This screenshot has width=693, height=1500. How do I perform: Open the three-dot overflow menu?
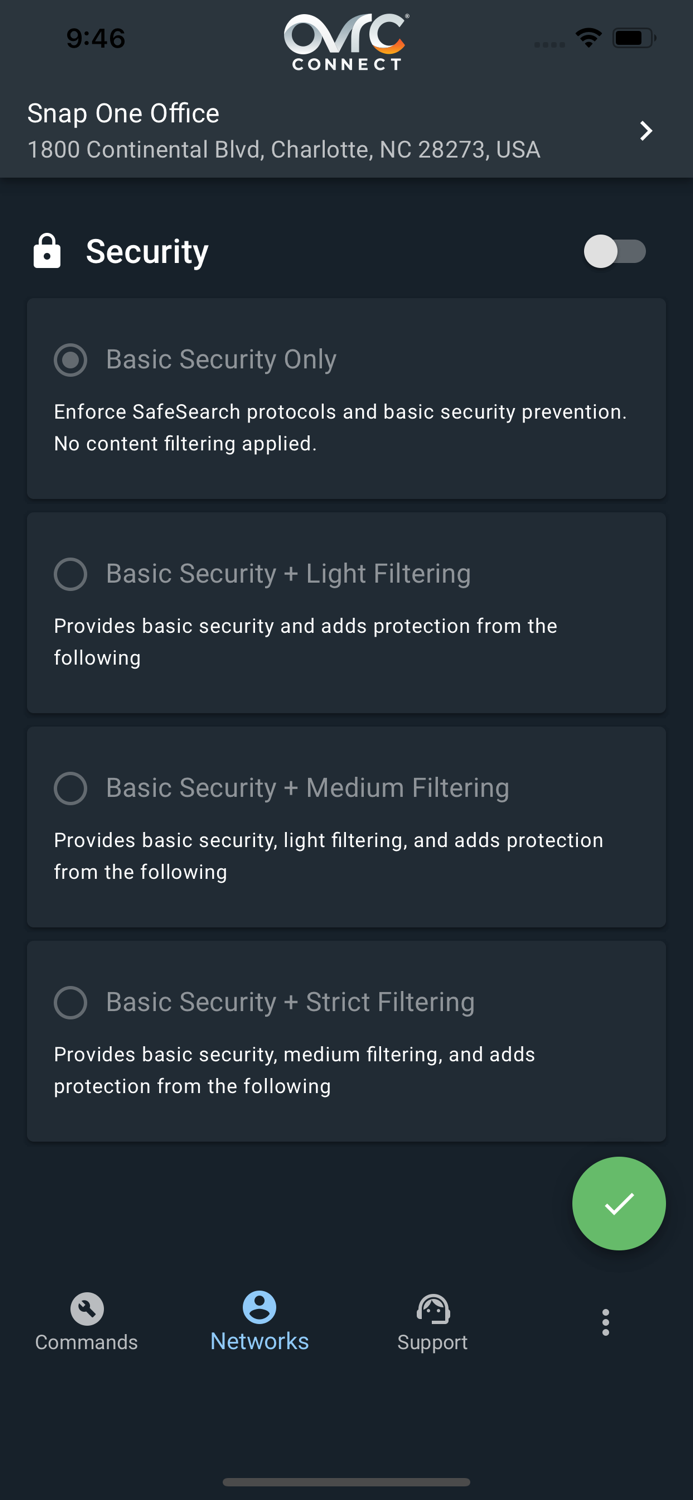pyautogui.click(x=606, y=1321)
